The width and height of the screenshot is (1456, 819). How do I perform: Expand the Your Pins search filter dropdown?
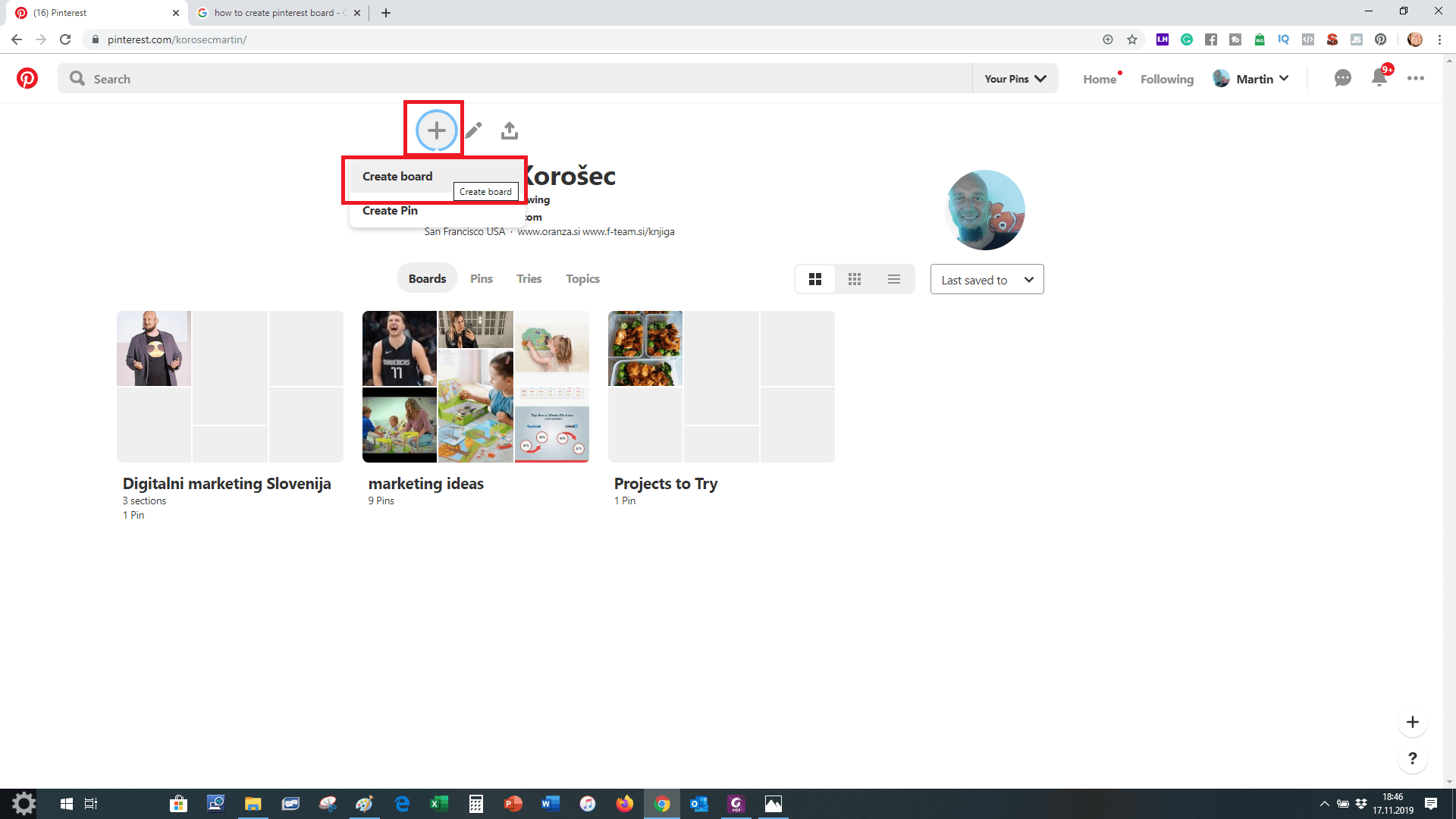pyautogui.click(x=1015, y=79)
